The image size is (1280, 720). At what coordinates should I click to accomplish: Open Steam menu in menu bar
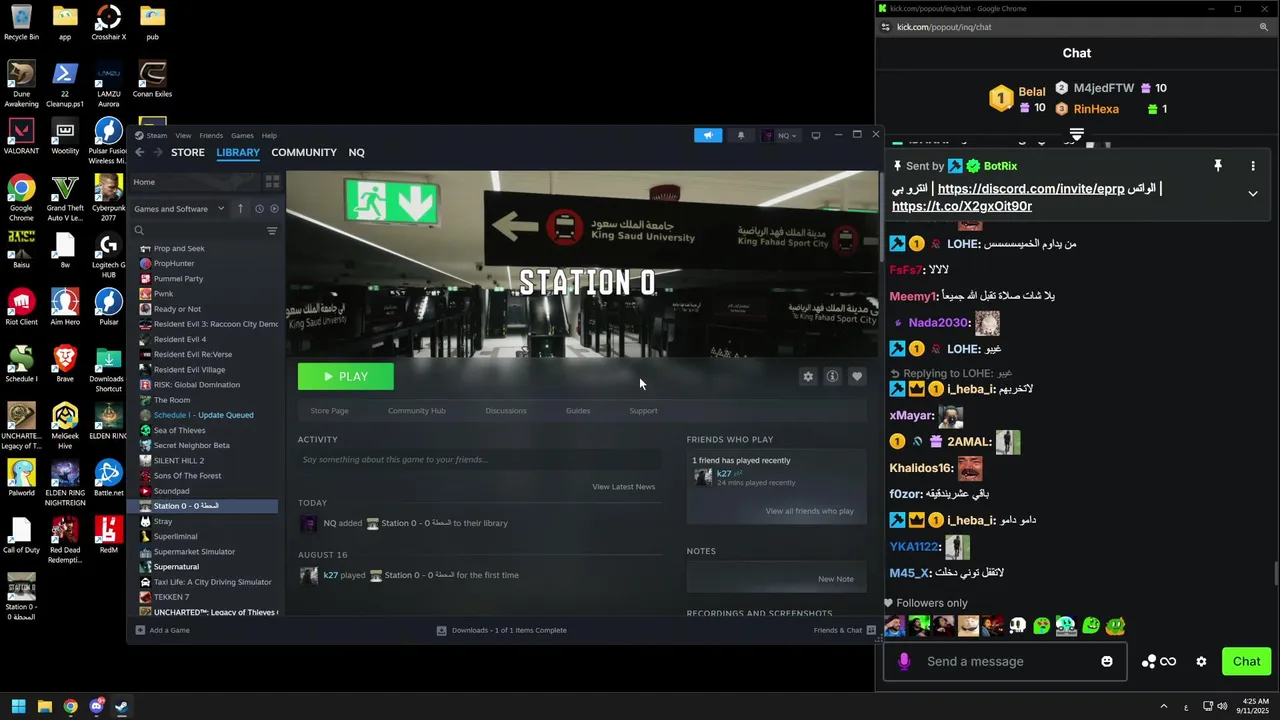(157, 135)
